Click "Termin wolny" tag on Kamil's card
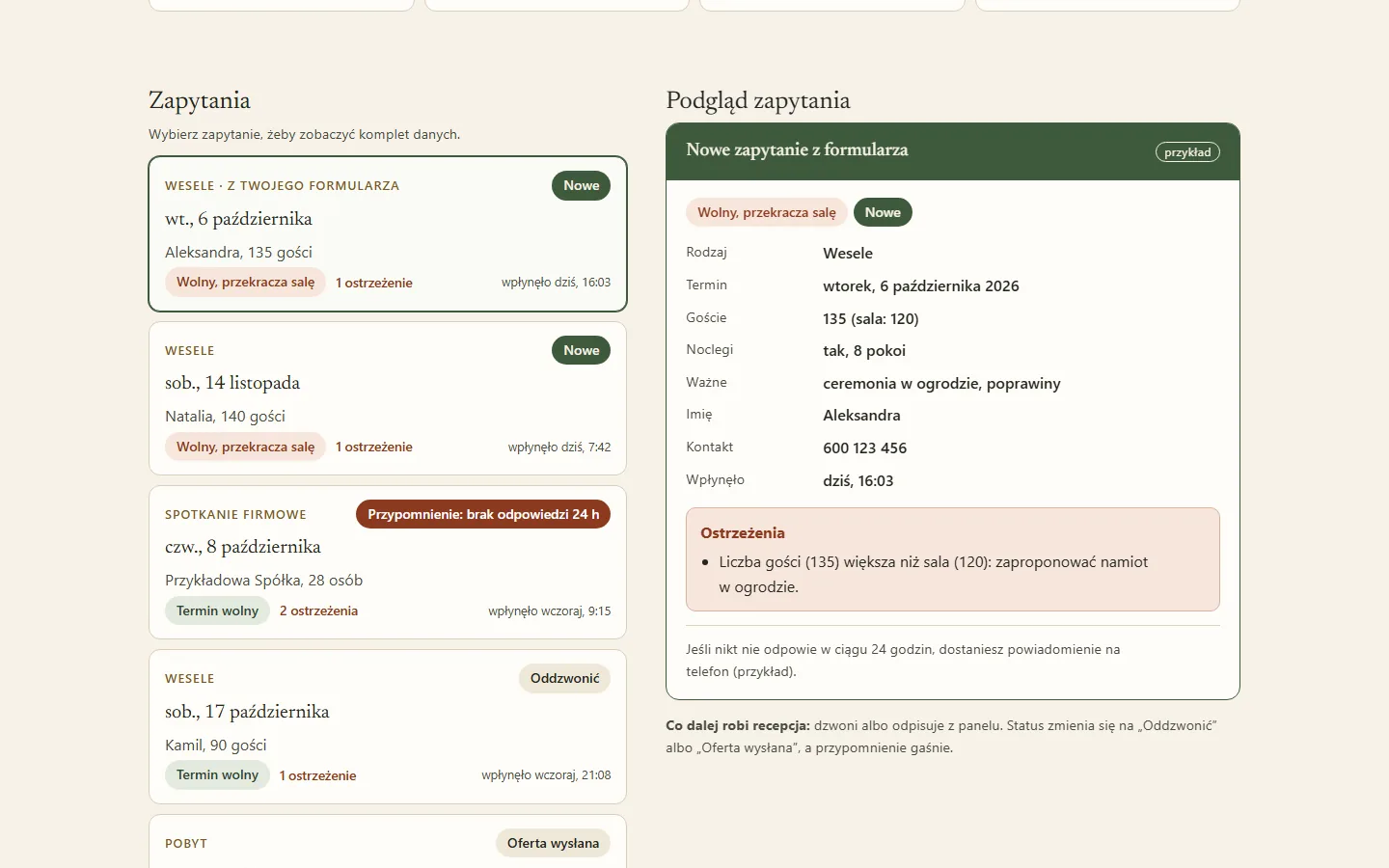The image size is (1389, 868). [217, 774]
